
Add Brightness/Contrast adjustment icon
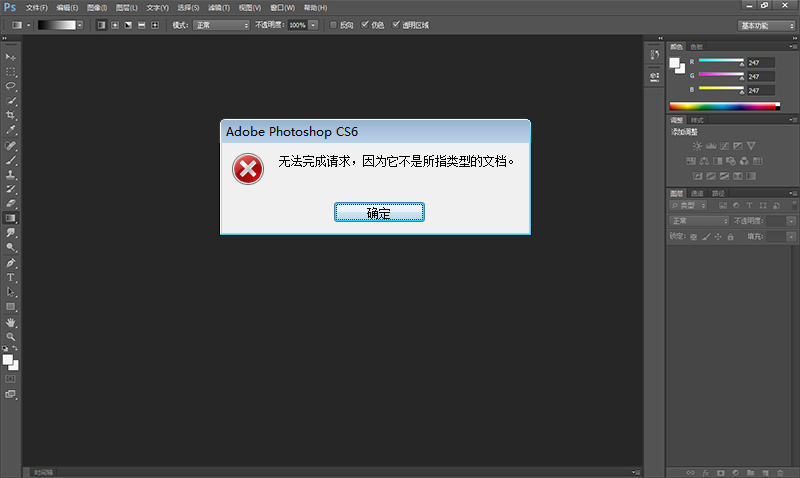click(x=697, y=146)
